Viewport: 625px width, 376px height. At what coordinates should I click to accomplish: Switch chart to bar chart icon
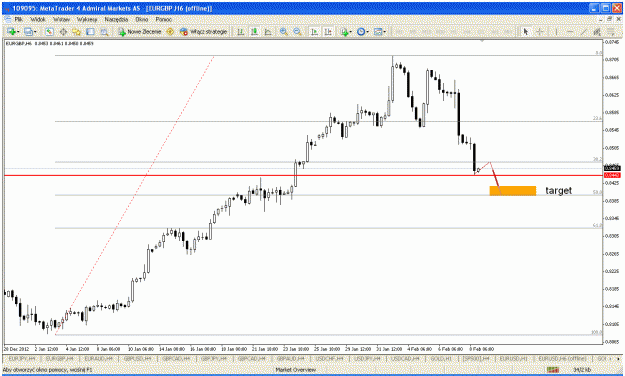(x=241, y=31)
